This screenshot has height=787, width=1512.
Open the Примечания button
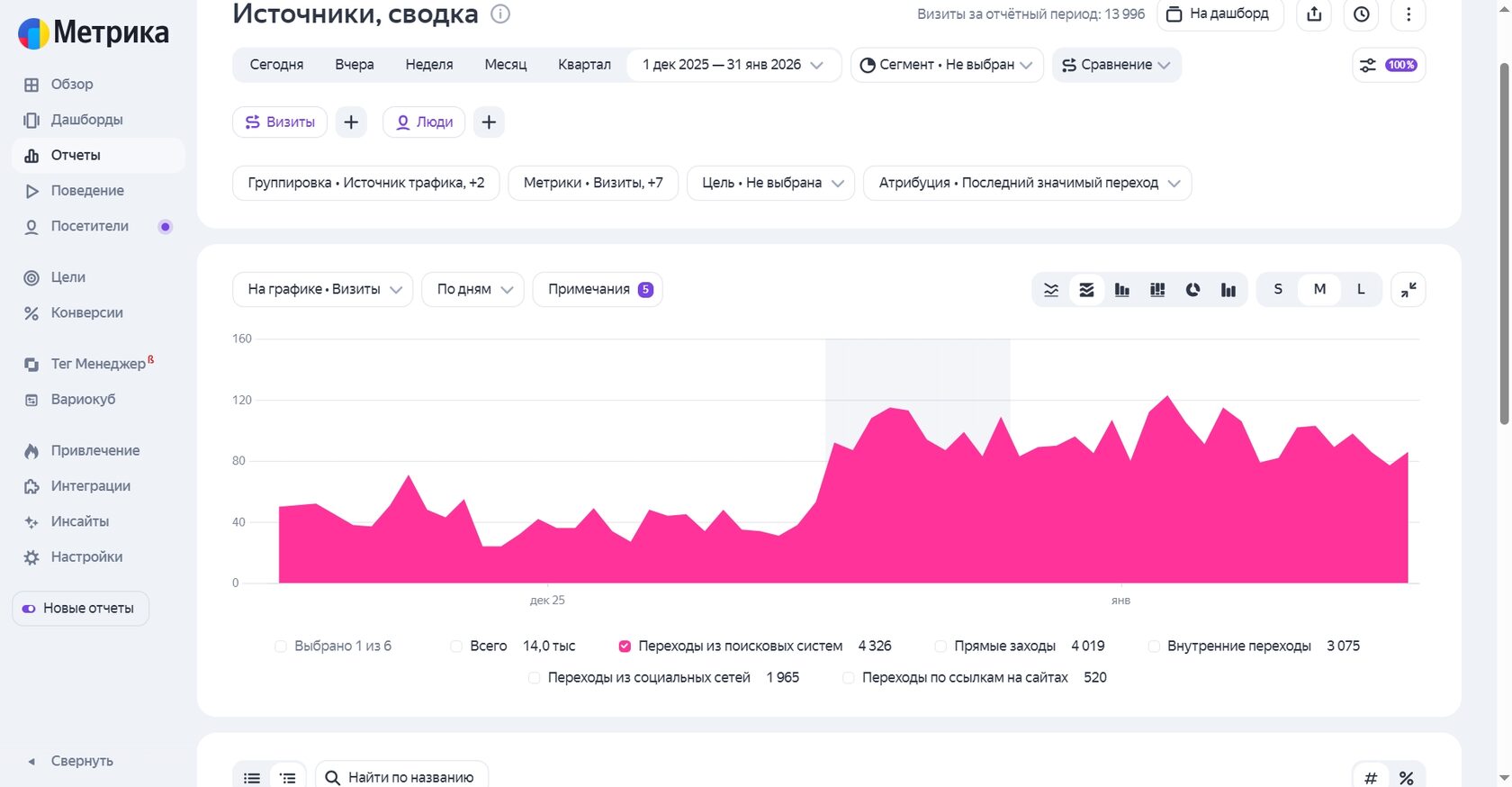point(598,289)
